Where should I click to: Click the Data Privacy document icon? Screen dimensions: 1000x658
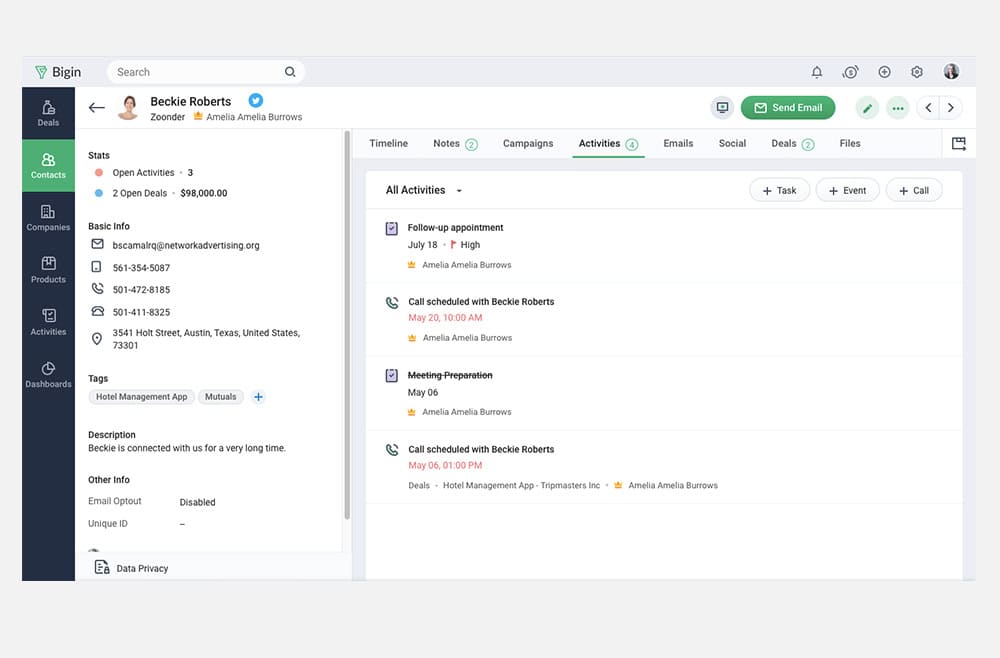pos(101,567)
